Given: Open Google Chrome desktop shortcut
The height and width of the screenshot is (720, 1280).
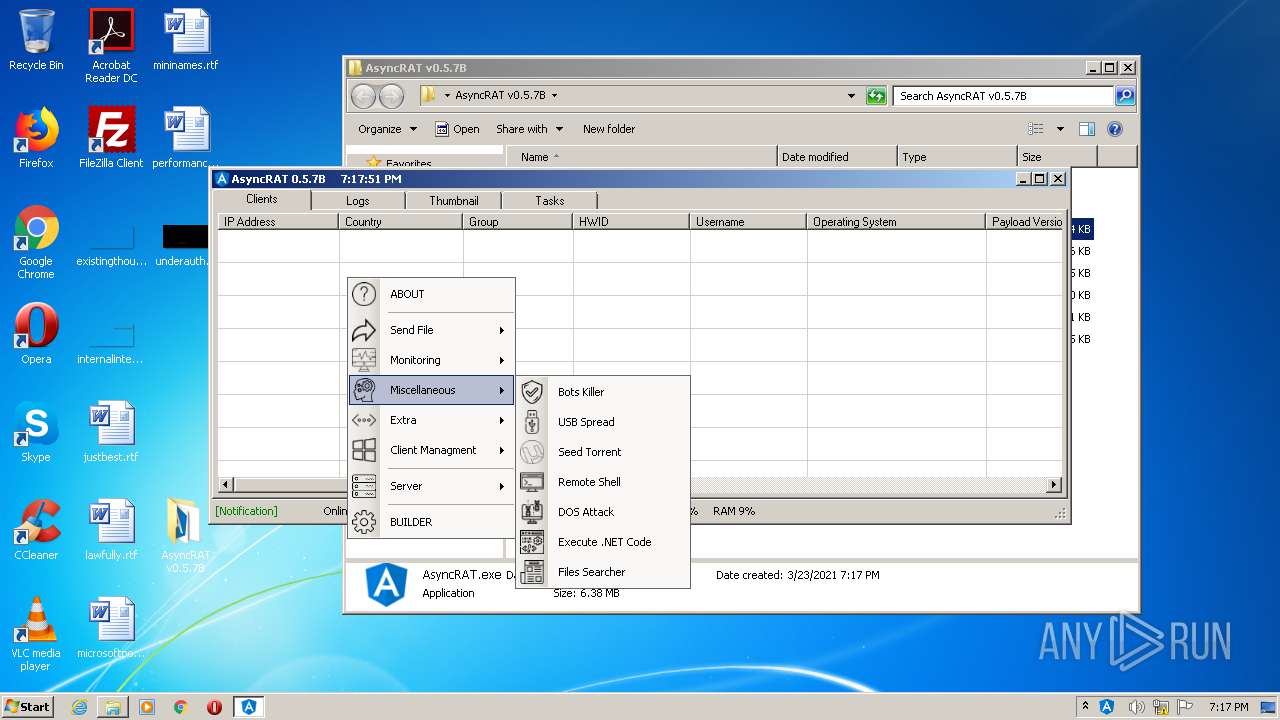Looking at the screenshot, I should (x=36, y=243).
